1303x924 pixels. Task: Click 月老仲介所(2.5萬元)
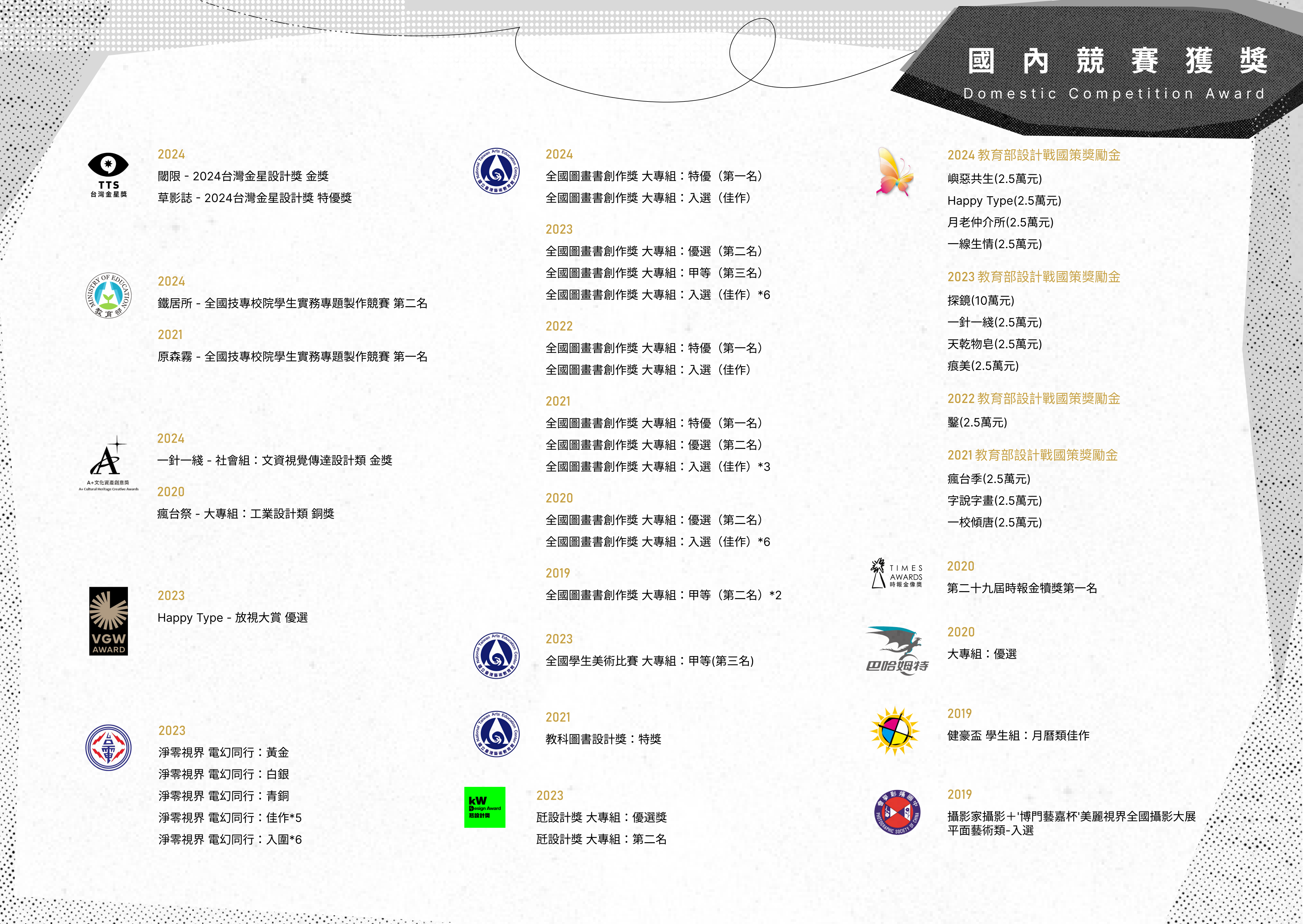coord(1000,222)
